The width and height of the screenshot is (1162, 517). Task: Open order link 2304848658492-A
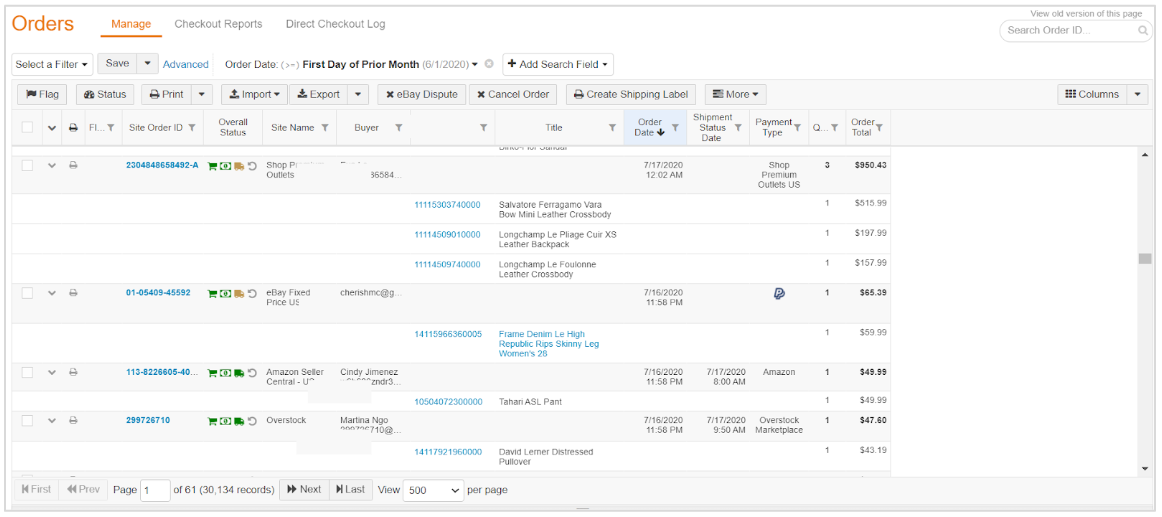coord(162,166)
